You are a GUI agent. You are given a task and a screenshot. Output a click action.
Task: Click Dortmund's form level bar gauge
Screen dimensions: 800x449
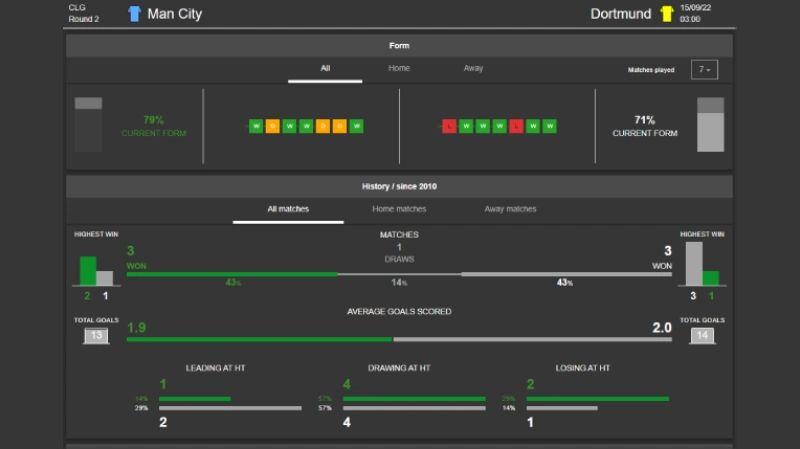point(711,124)
